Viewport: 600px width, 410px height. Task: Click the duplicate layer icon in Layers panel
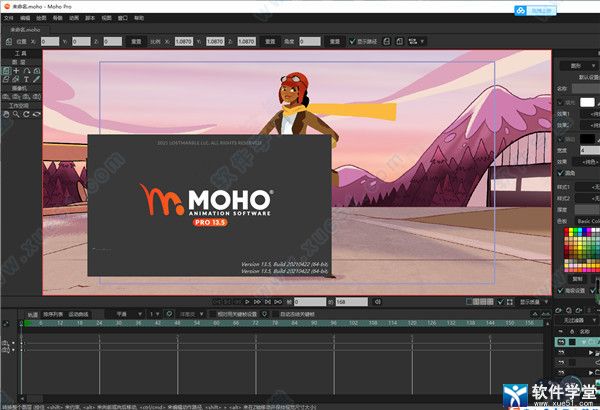(x=569, y=310)
